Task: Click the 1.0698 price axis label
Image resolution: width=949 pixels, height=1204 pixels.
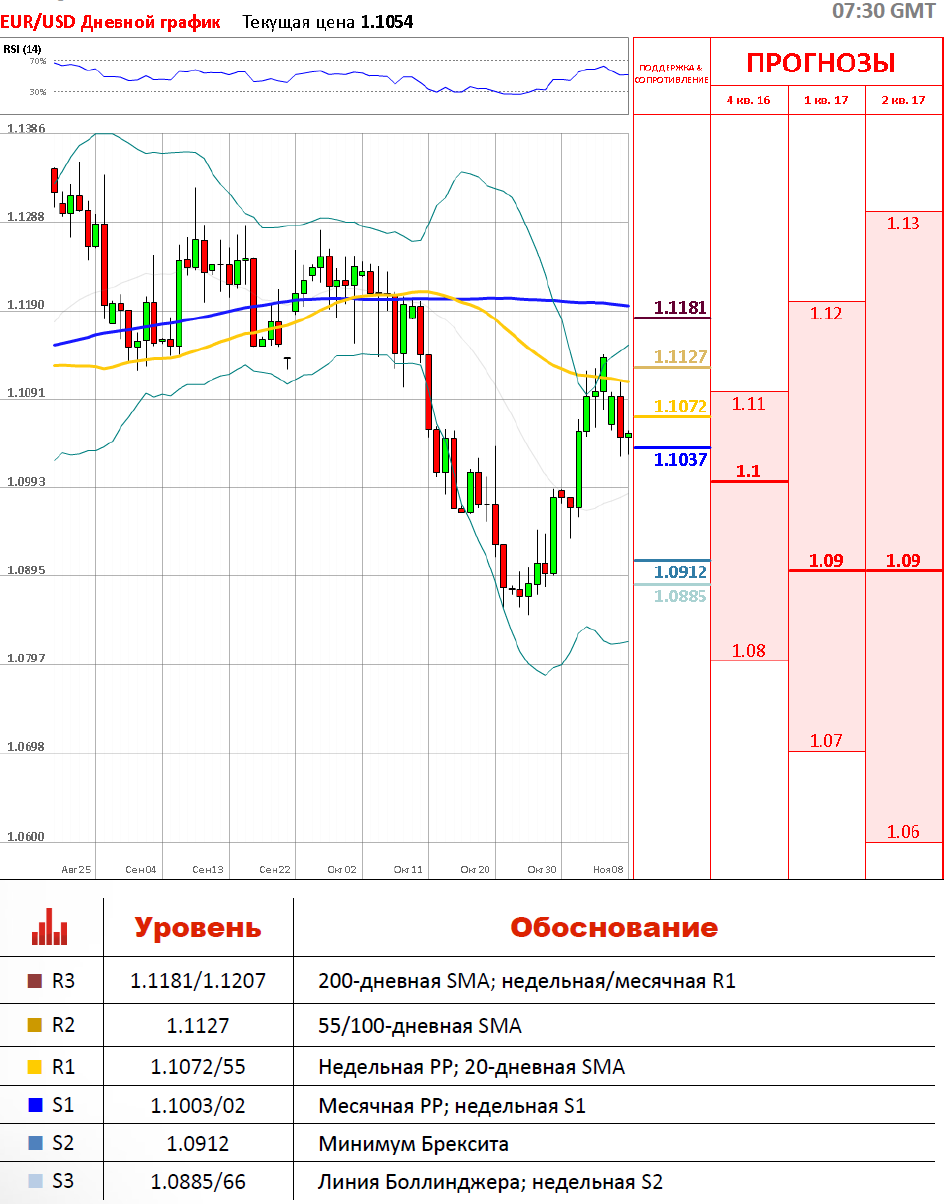Action: click(26, 748)
